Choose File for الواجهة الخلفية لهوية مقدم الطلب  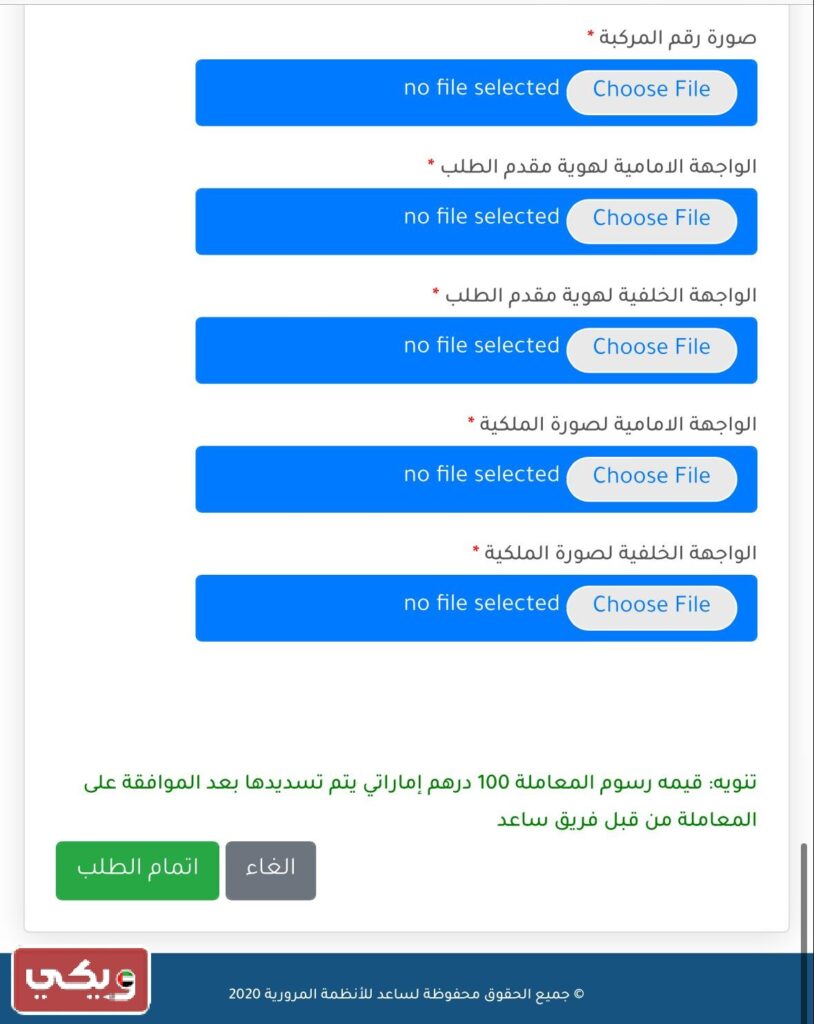(x=651, y=347)
